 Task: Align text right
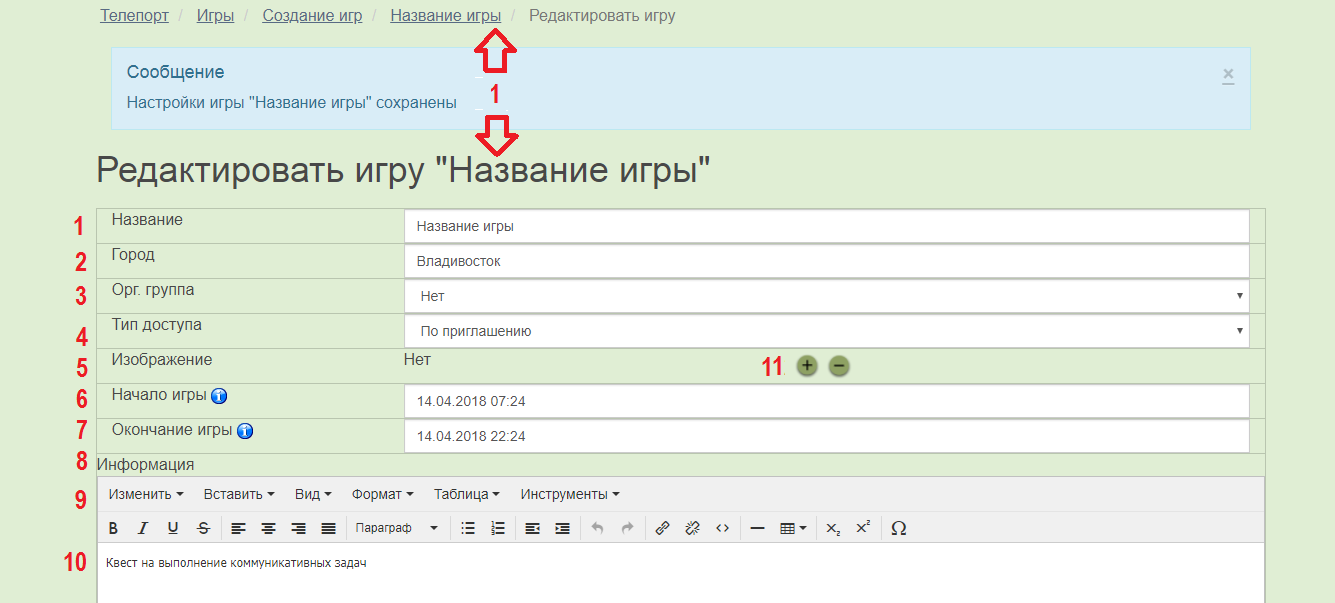[298, 528]
